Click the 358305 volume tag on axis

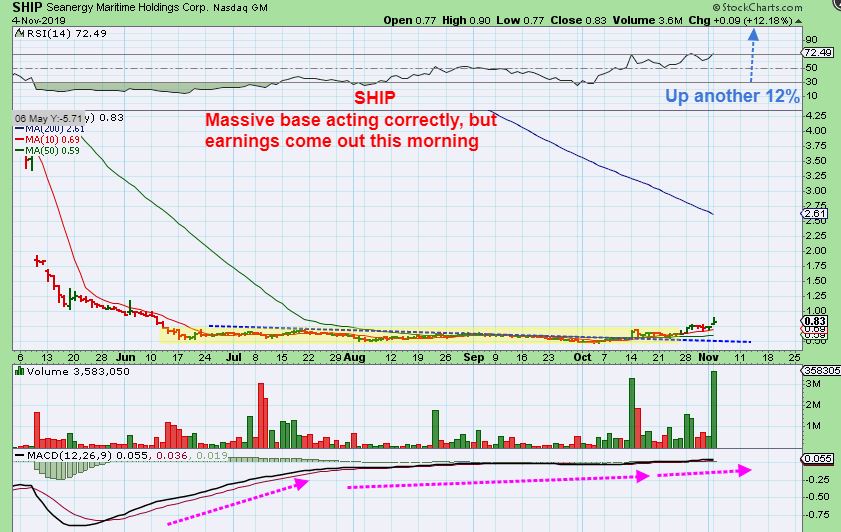pyautogui.click(x=821, y=371)
